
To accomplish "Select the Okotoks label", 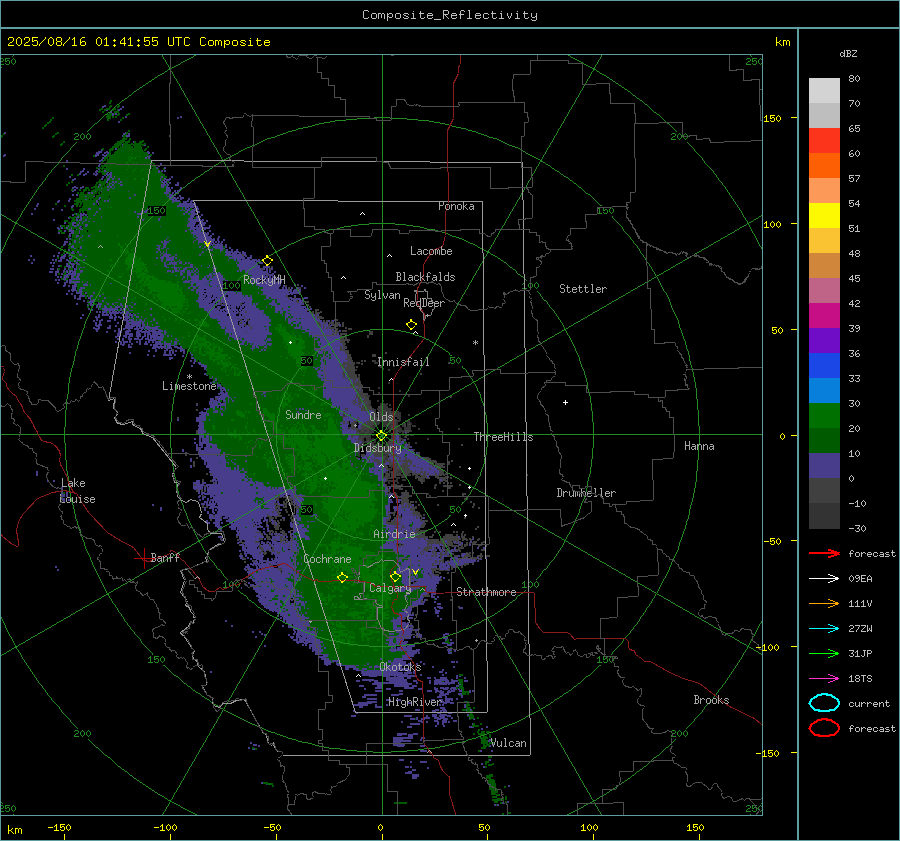I will coord(400,667).
